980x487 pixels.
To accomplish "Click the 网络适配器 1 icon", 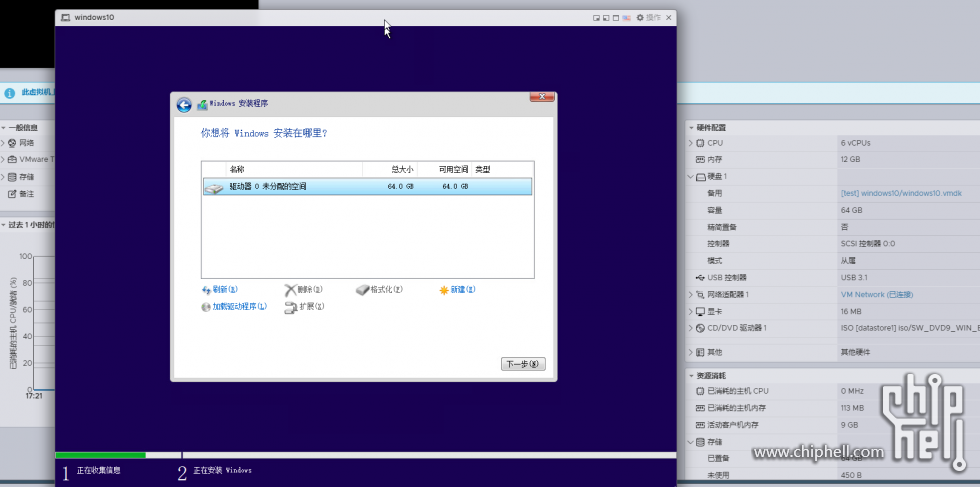I will point(700,294).
